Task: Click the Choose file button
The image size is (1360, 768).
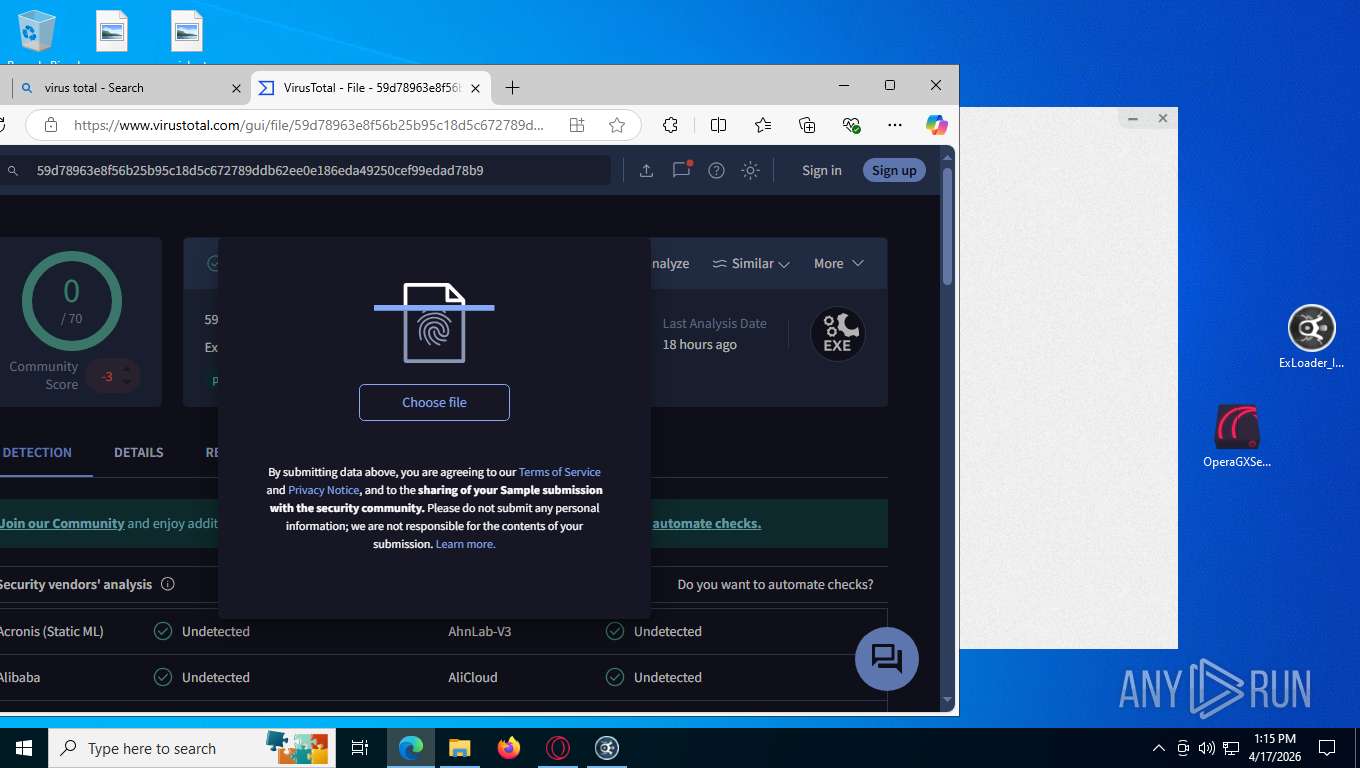Action: tap(434, 402)
